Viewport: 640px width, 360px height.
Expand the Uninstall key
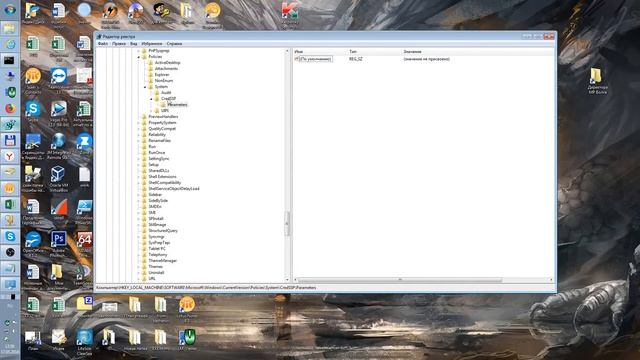coord(139,273)
